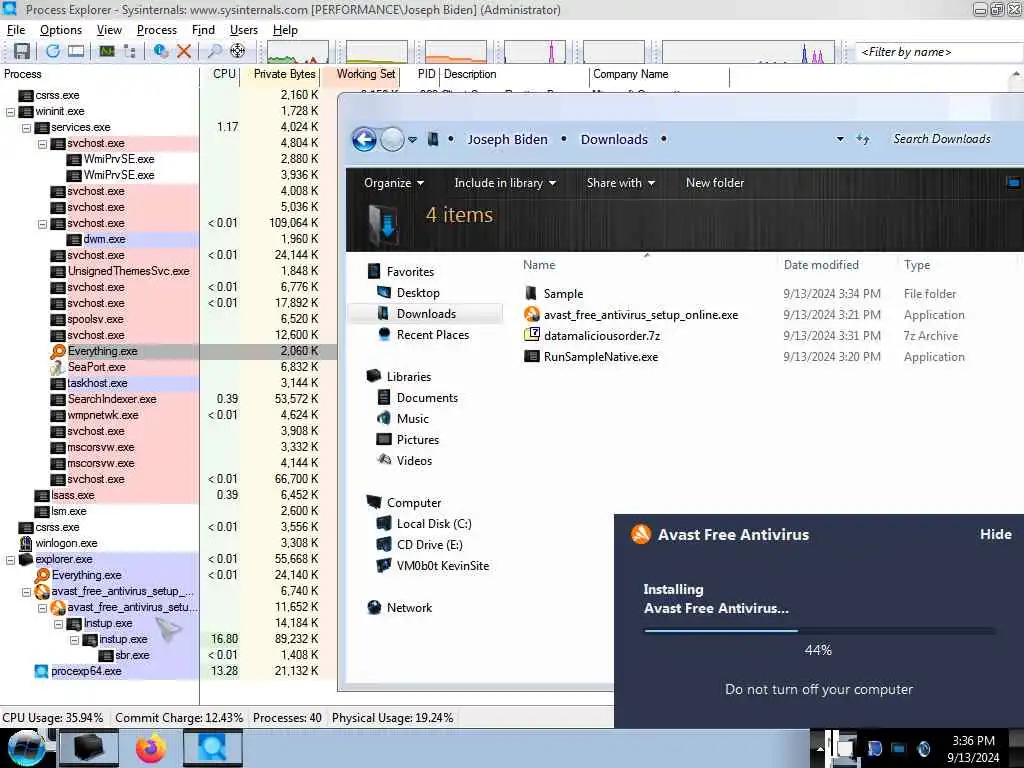This screenshot has height=768, width=1024.
Task: Click the Properties toolbar icon
Action: (x=160, y=51)
